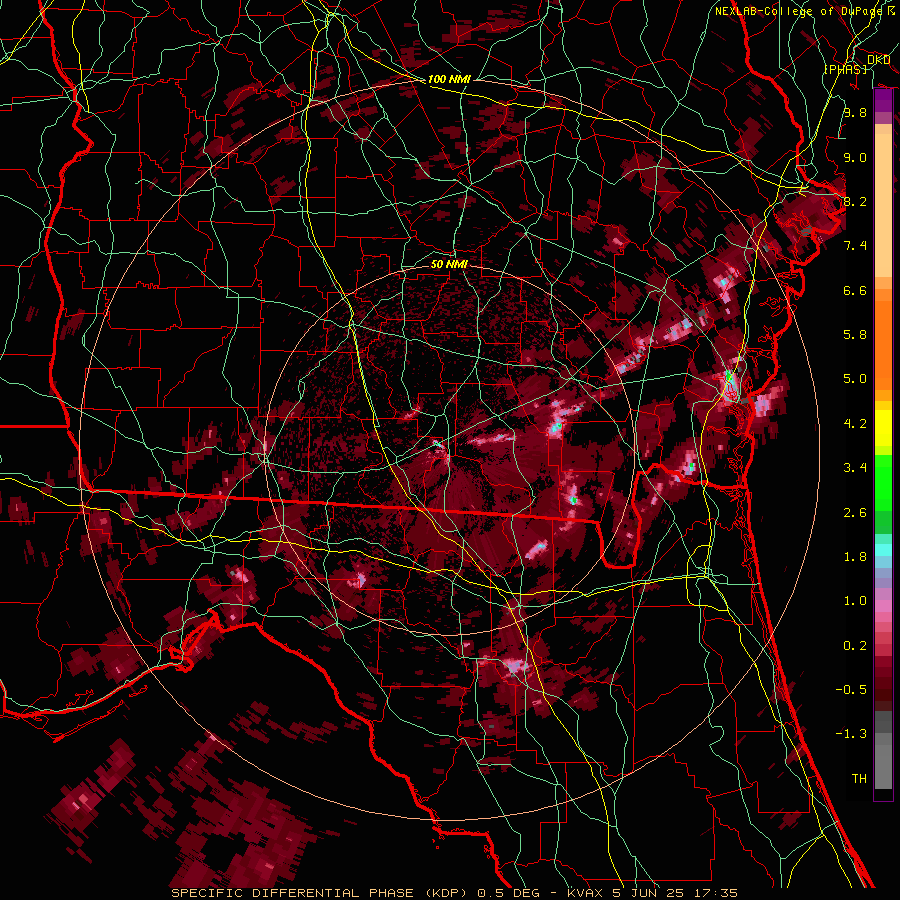Click the 5.0 legend value

coord(855,379)
